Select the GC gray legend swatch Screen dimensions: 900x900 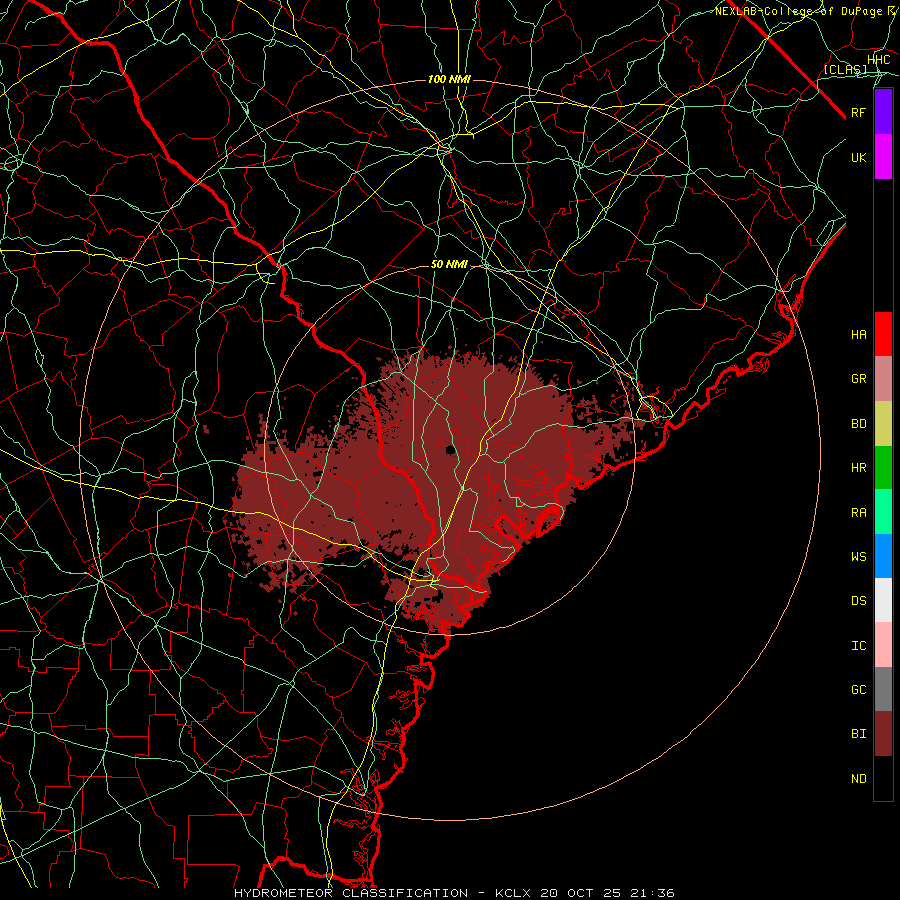point(883,689)
